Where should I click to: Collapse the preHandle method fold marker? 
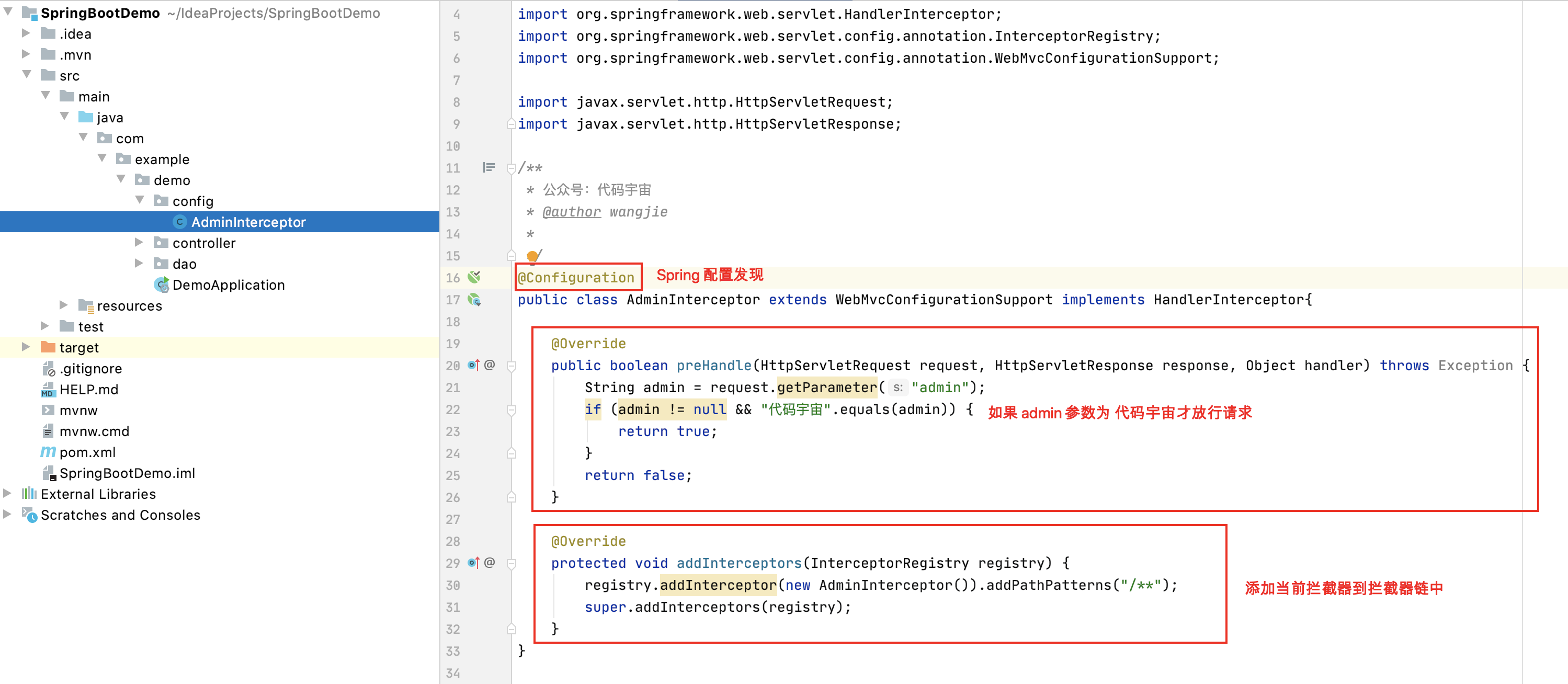[512, 366]
